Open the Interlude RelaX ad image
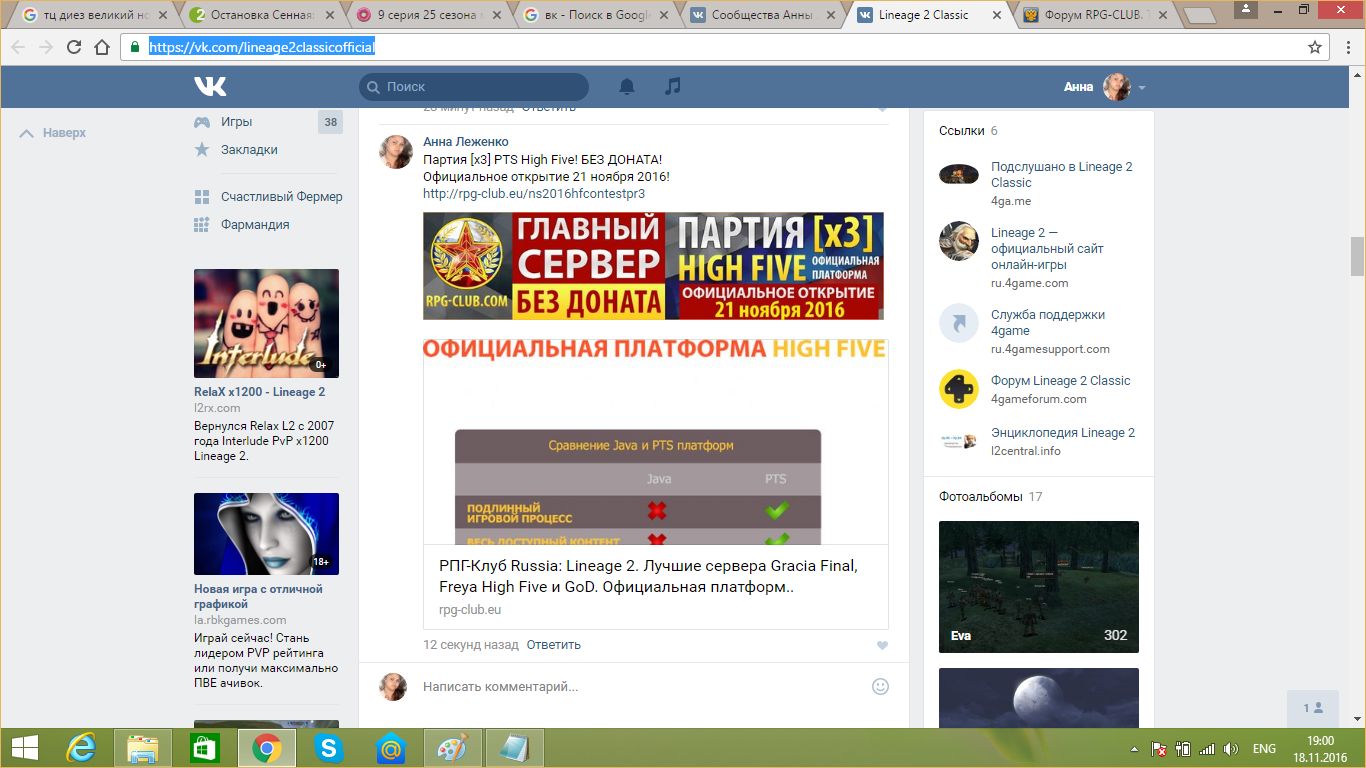Screen dimensions: 1366x768 266,323
